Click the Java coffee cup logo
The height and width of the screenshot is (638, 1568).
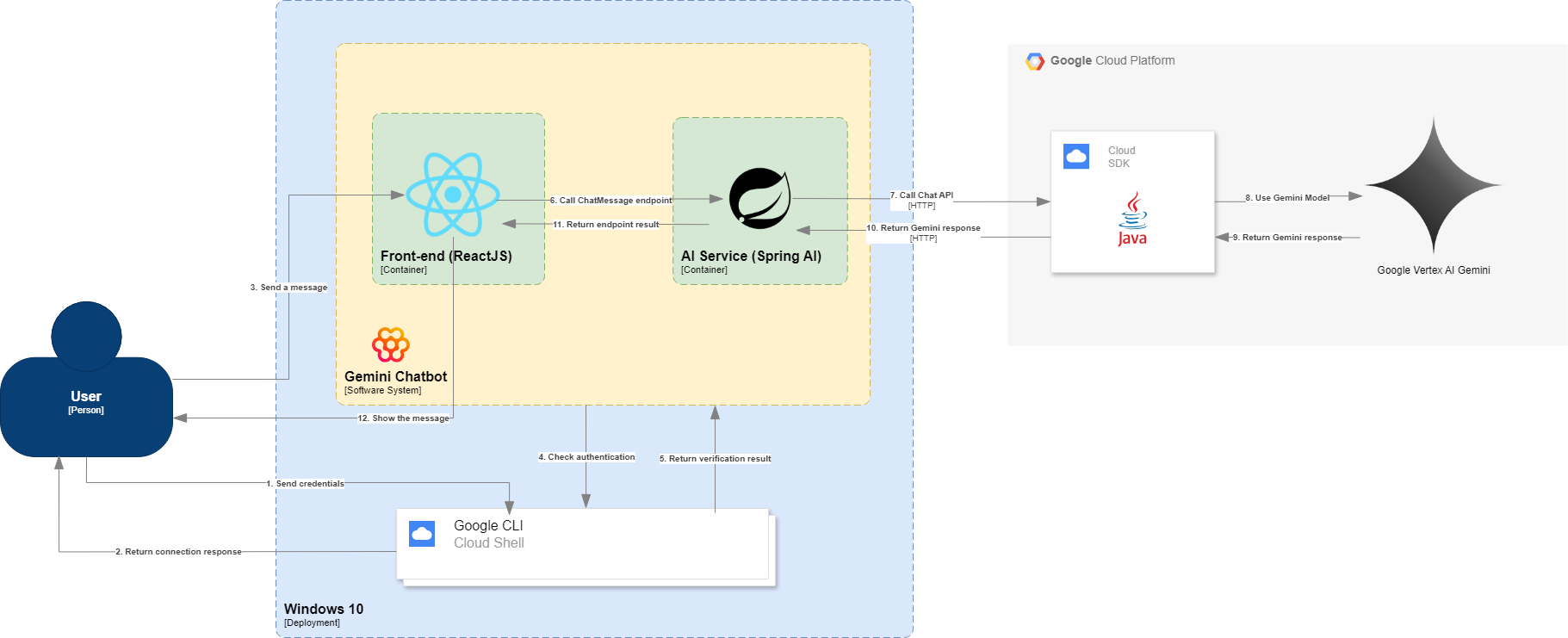pyautogui.click(x=1132, y=219)
